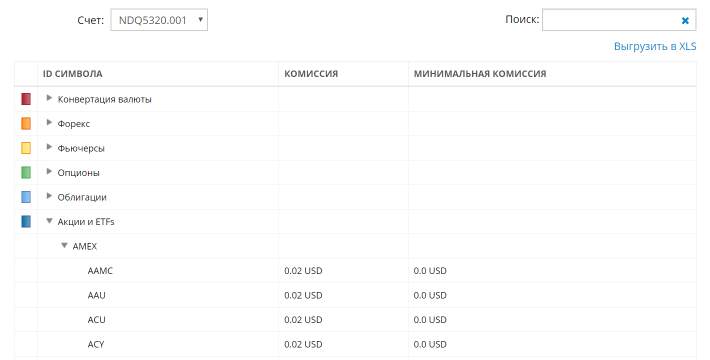Select the Фьючерсы label

click(81, 149)
